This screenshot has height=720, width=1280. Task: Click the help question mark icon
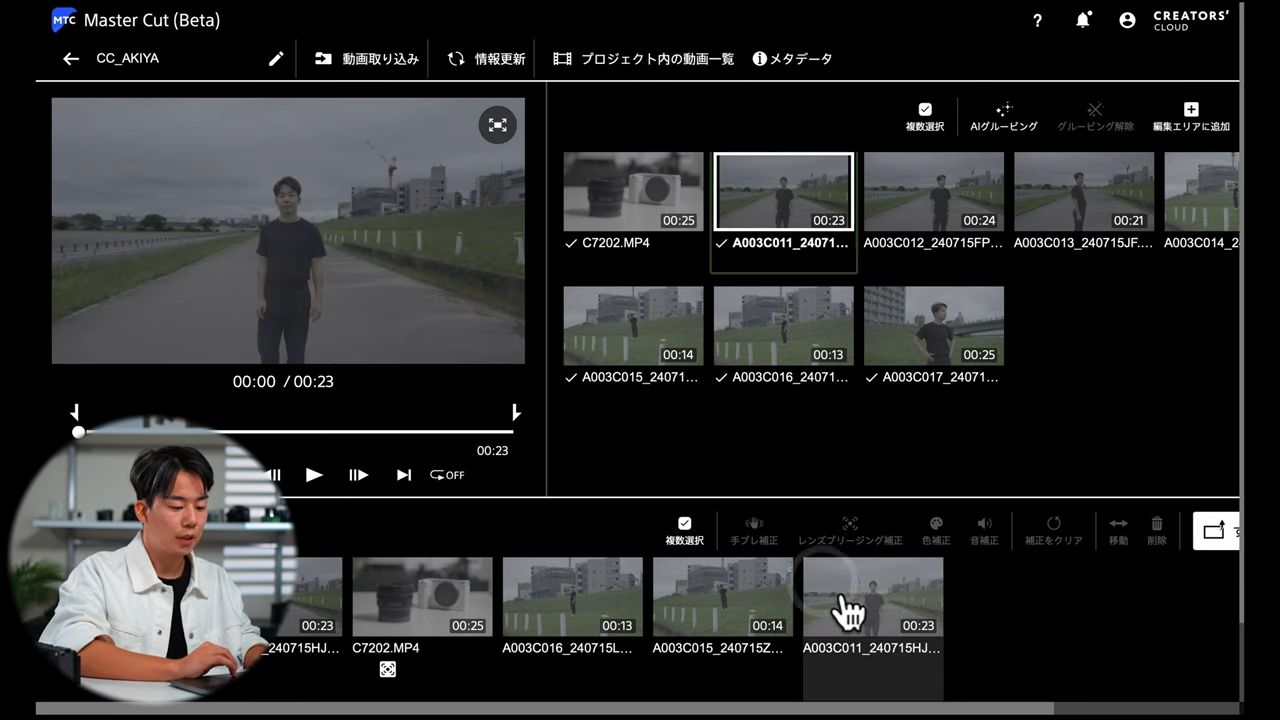tap(1037, 21)
